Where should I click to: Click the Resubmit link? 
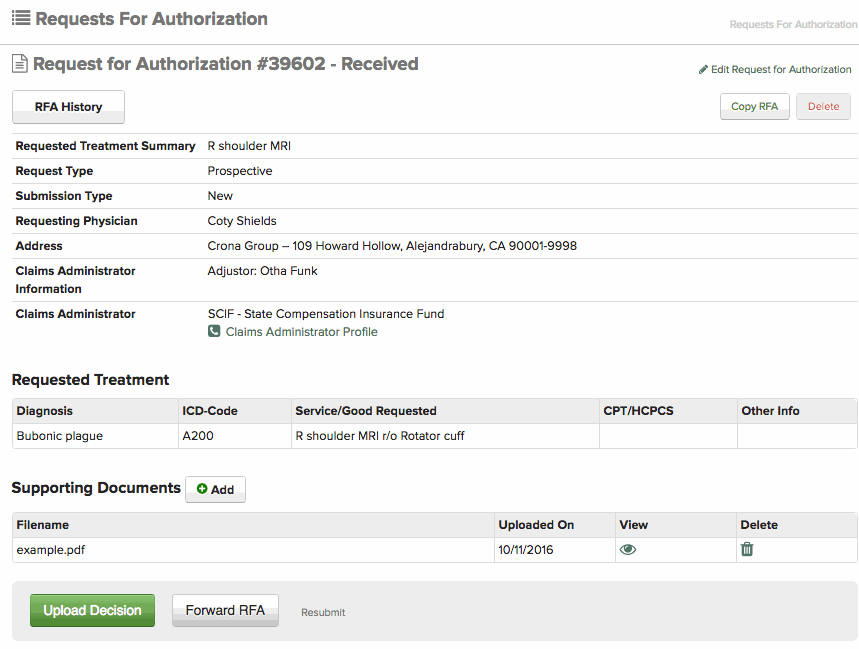click(323, 612)
